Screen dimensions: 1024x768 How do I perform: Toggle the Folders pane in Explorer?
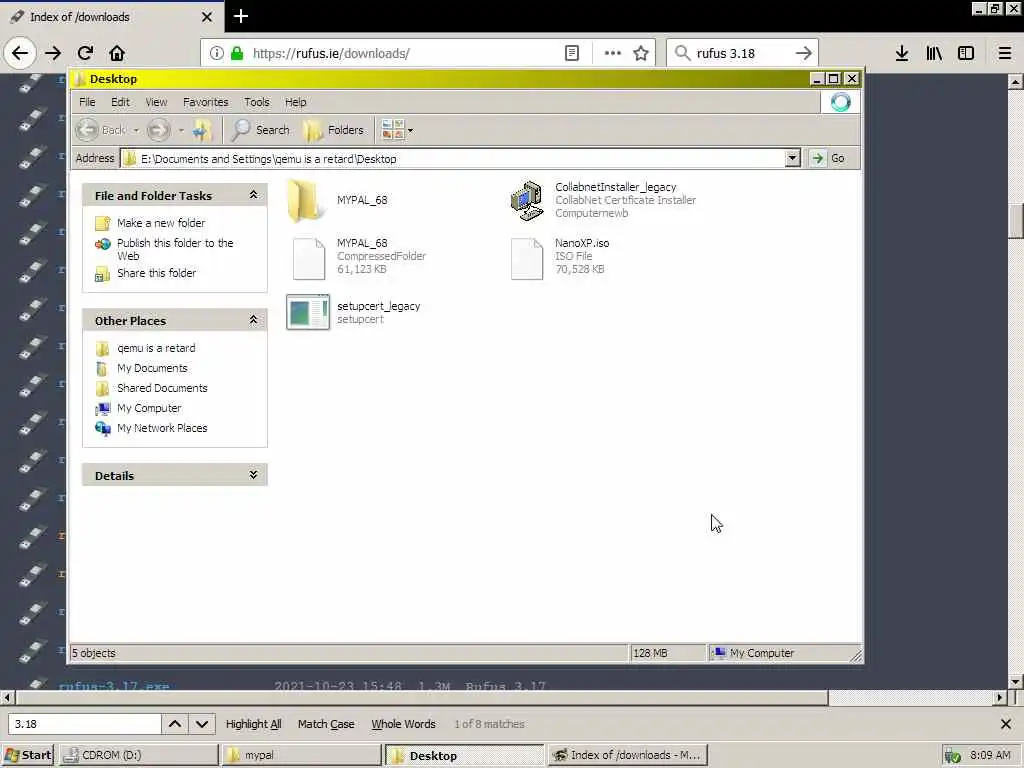[334, 130]
